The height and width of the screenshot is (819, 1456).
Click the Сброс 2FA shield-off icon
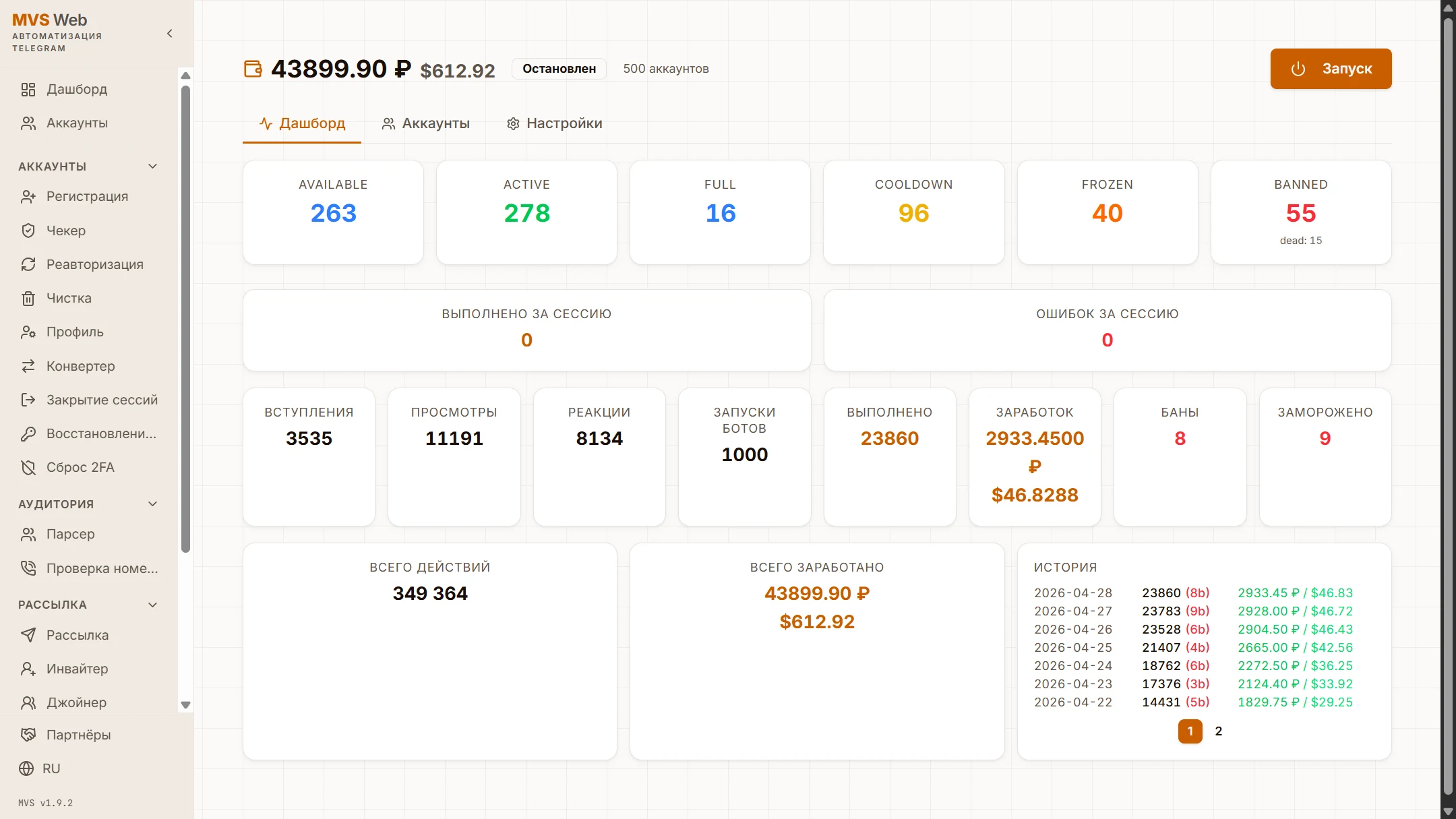tap(28, 467)
